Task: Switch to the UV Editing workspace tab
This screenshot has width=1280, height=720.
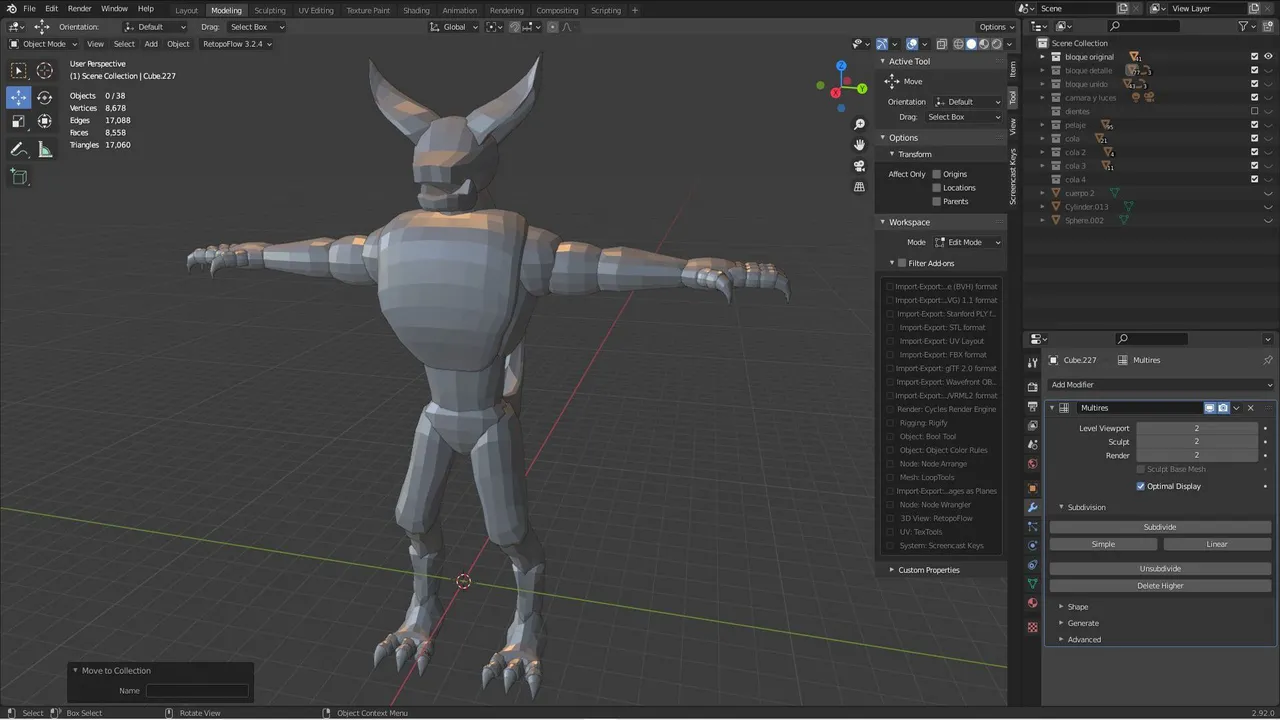Action: [316, 10]
